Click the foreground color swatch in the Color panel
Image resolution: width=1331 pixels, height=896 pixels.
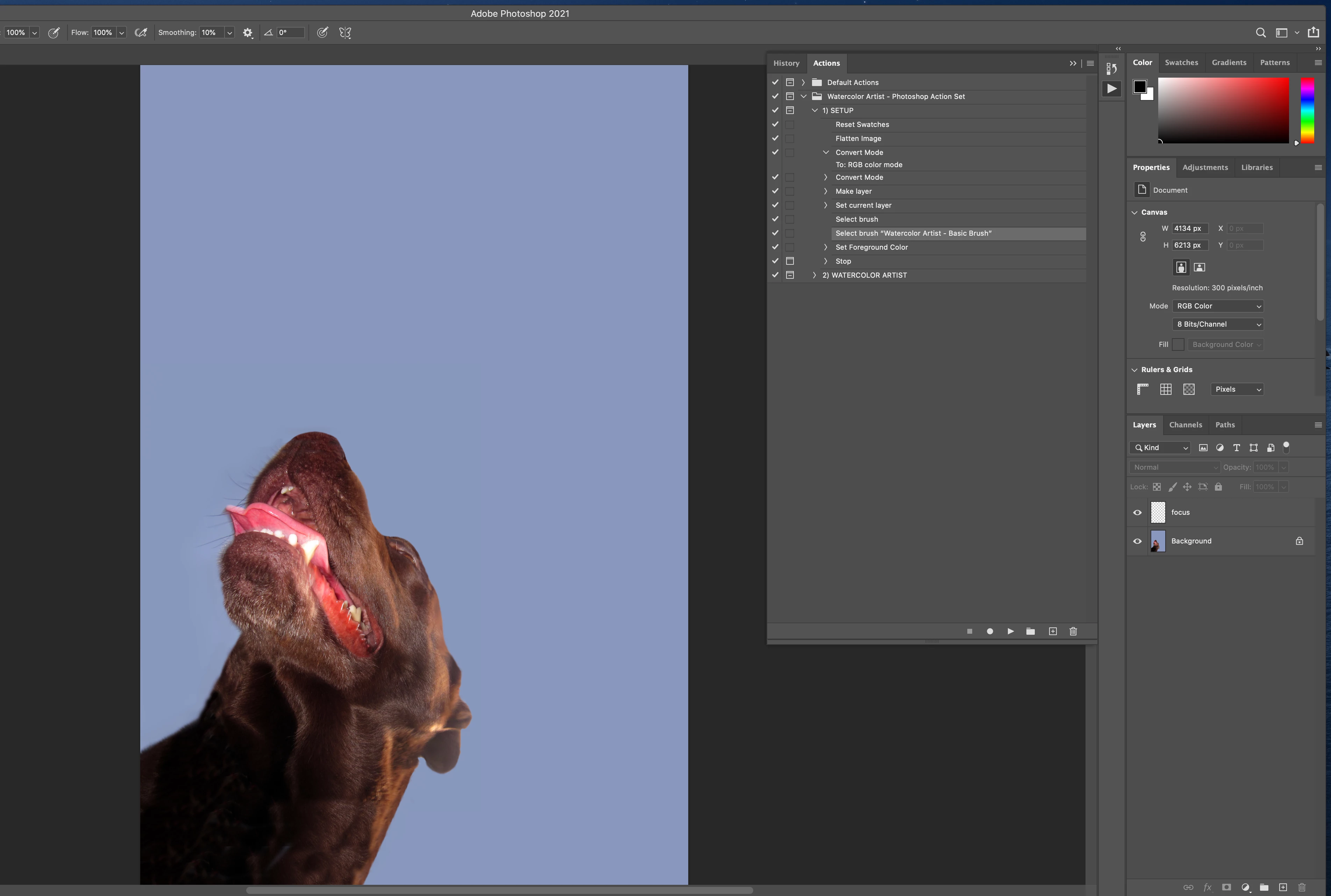click(1140, 87)
